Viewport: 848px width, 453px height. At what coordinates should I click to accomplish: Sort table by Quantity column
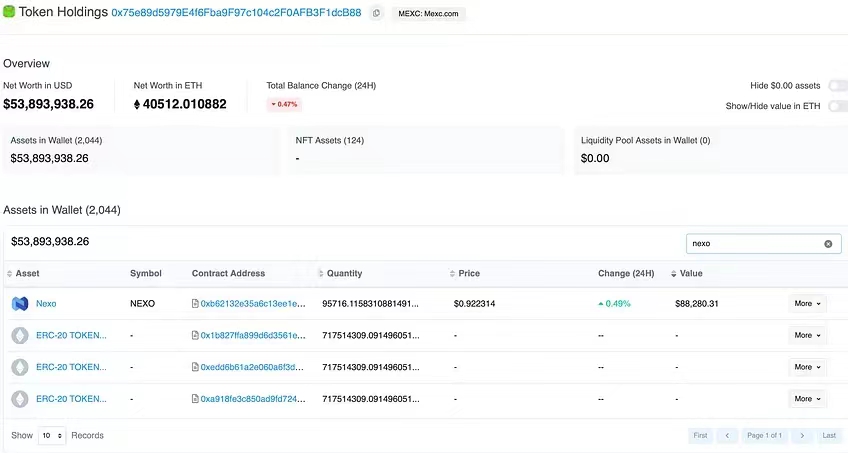[x=343, y=273]
